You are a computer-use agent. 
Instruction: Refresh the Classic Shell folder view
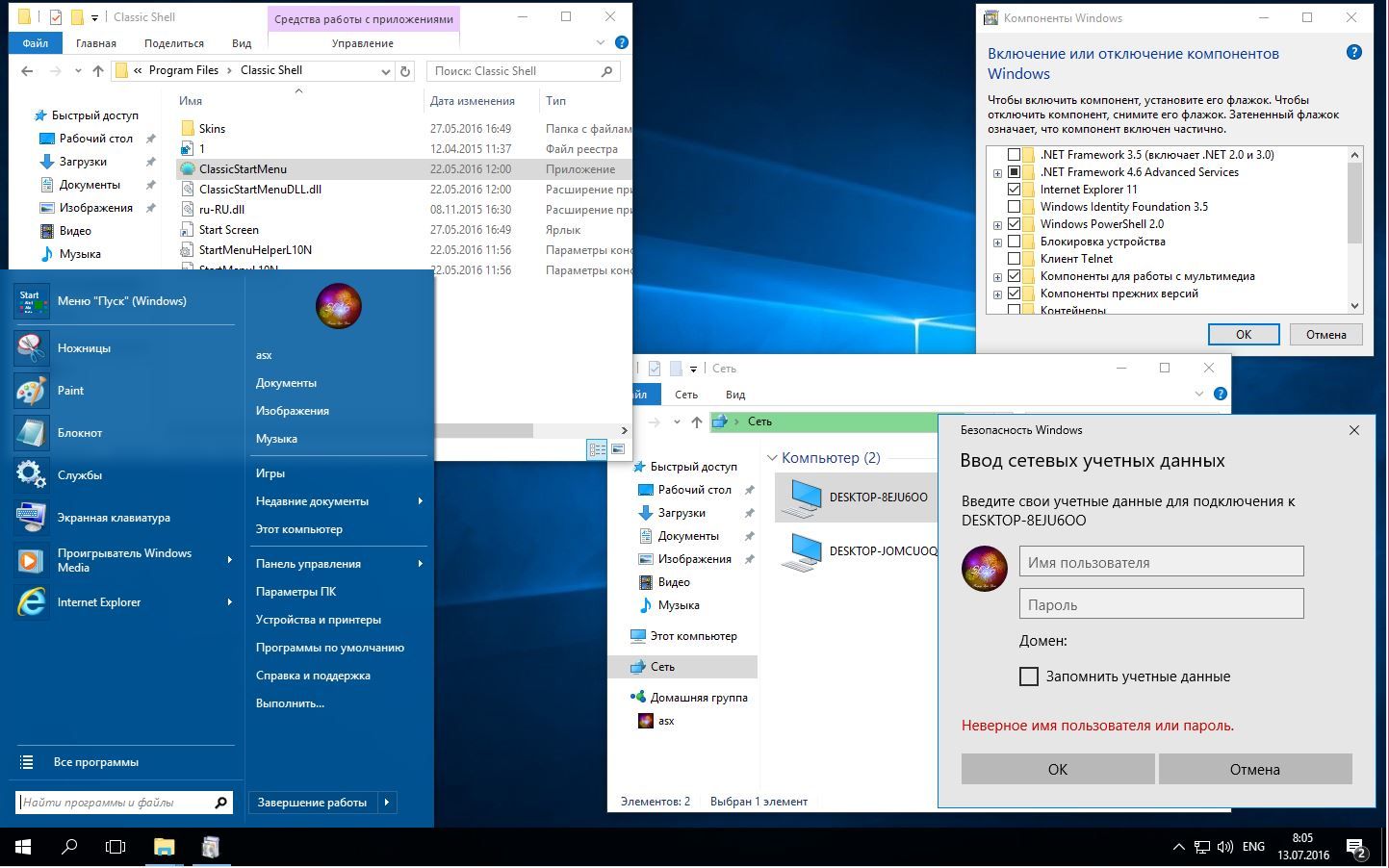405,70
